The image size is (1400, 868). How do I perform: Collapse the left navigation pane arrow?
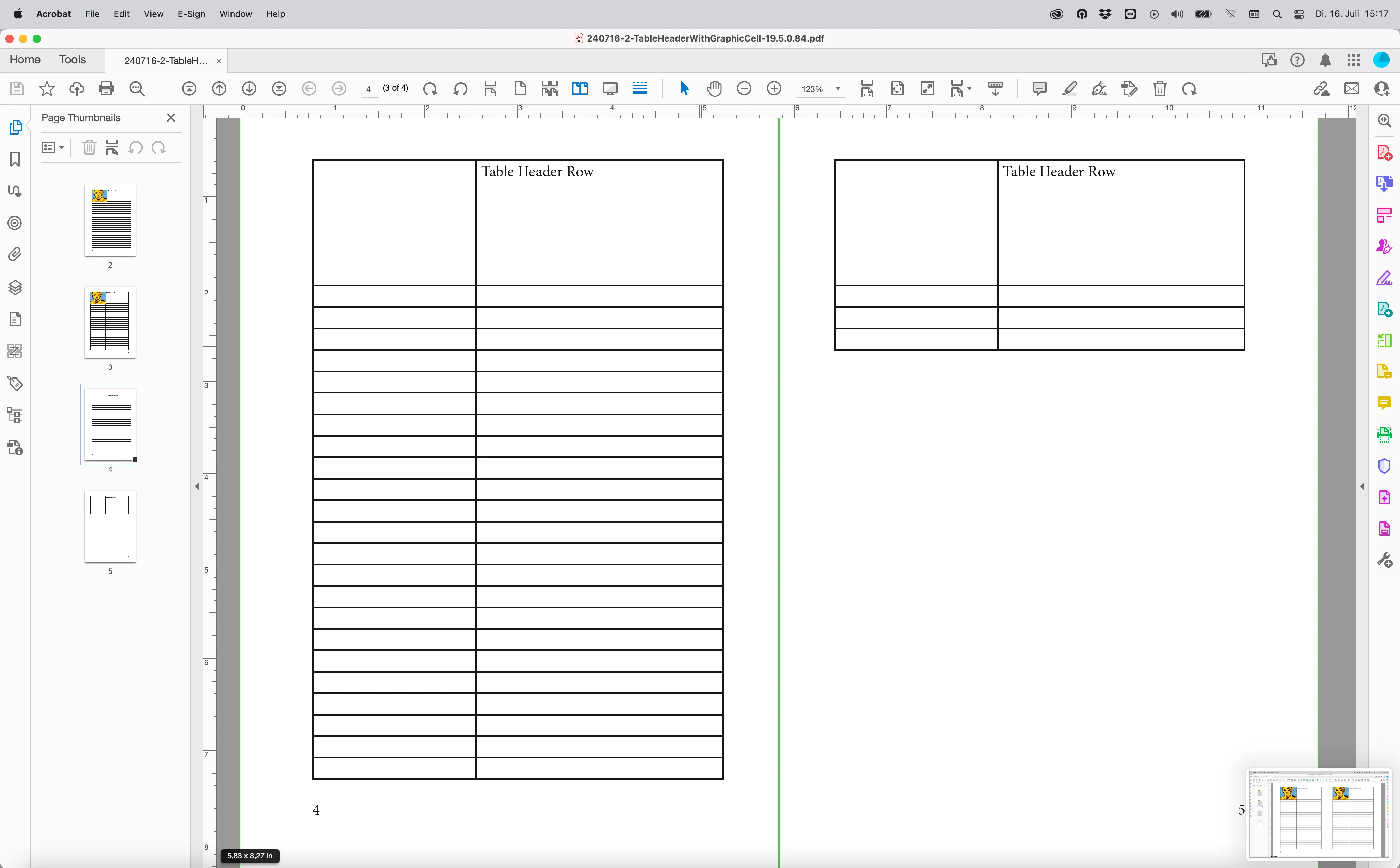pos(197,486)
